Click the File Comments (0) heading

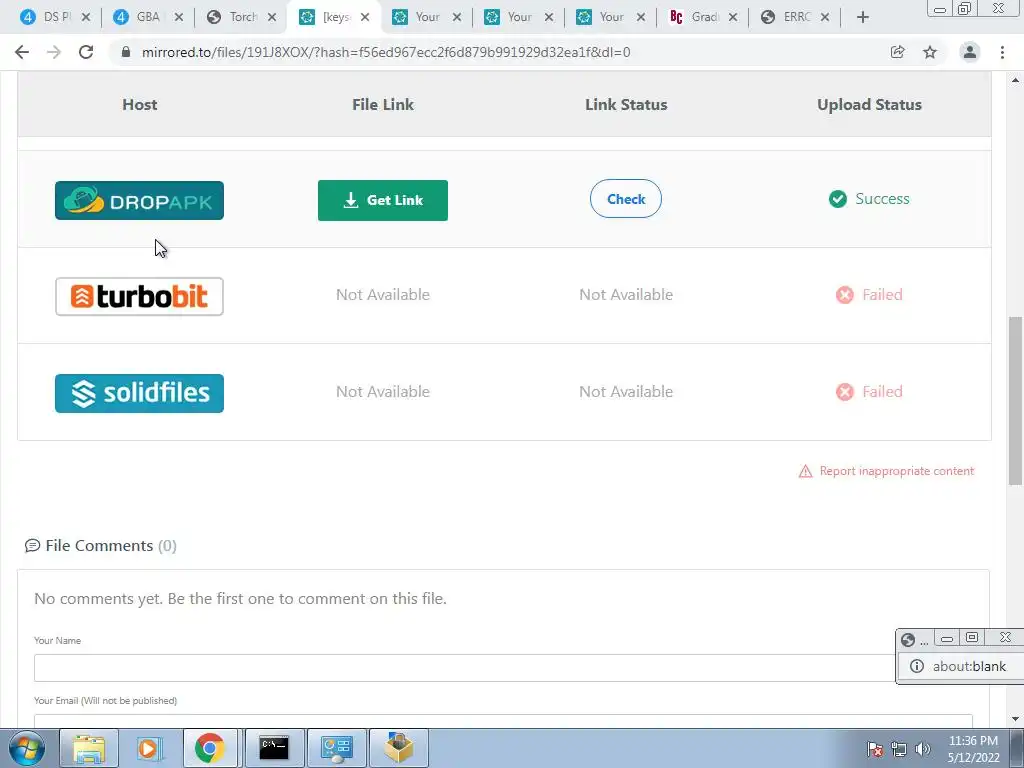(x=111, y=546)
